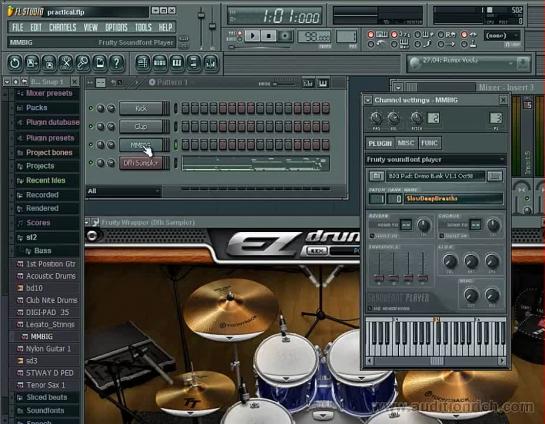Open the audio editor scissors icon
This screenshot has height=424, width=545.
coord(66,63)
